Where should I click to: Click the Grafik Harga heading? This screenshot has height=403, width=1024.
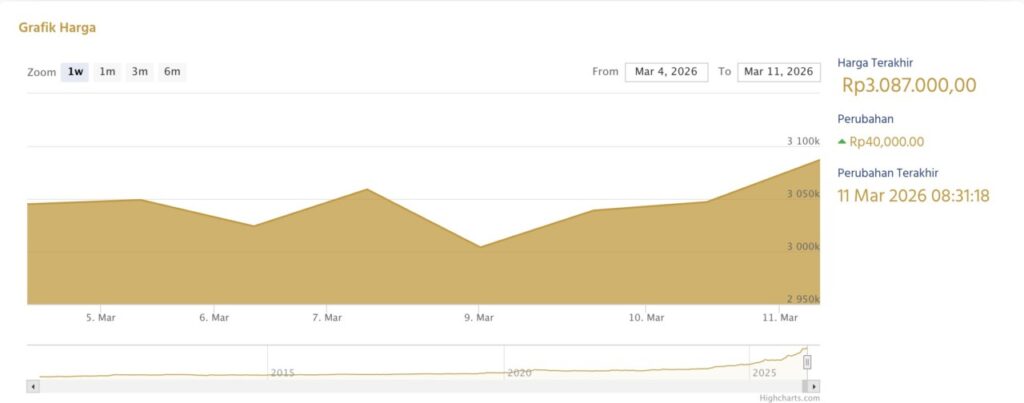point(57,28)
